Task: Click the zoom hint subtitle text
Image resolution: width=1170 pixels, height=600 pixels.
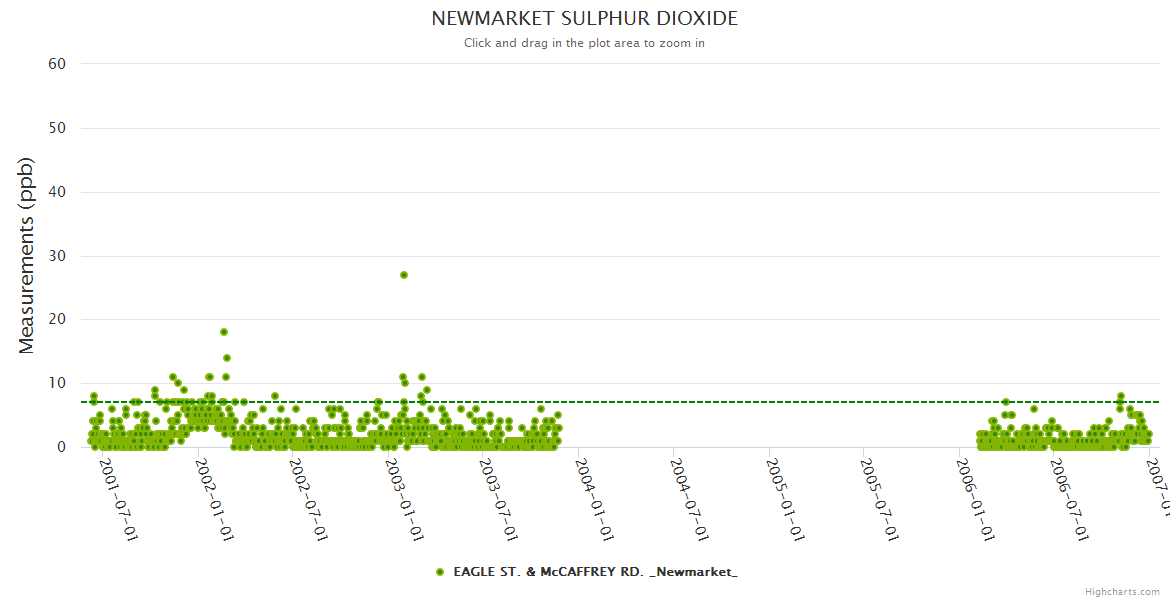Action: [x=584, y=43]
